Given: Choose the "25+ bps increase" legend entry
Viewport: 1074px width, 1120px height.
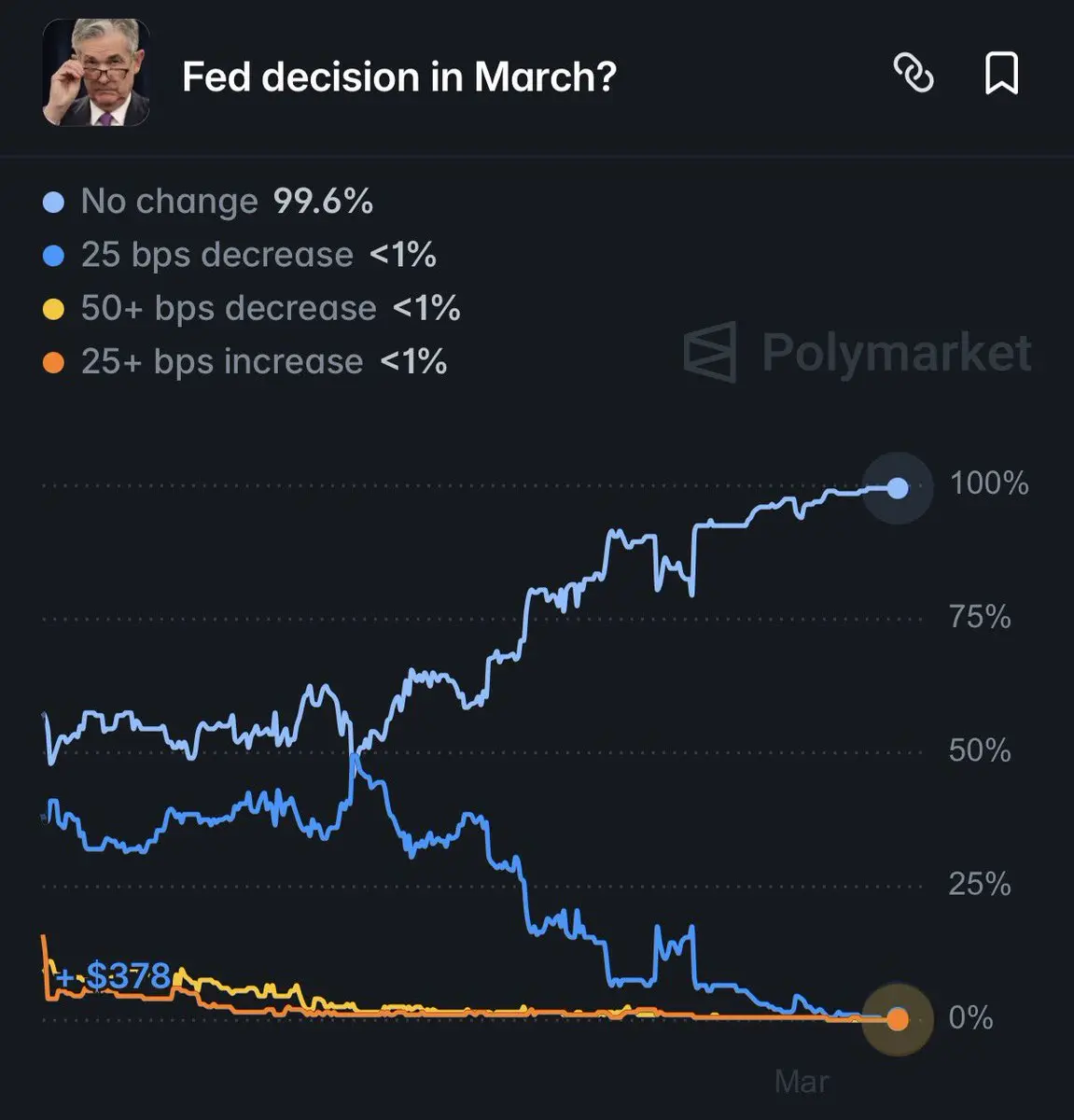Looking at the screenshot, I should [x=222, y=361].
